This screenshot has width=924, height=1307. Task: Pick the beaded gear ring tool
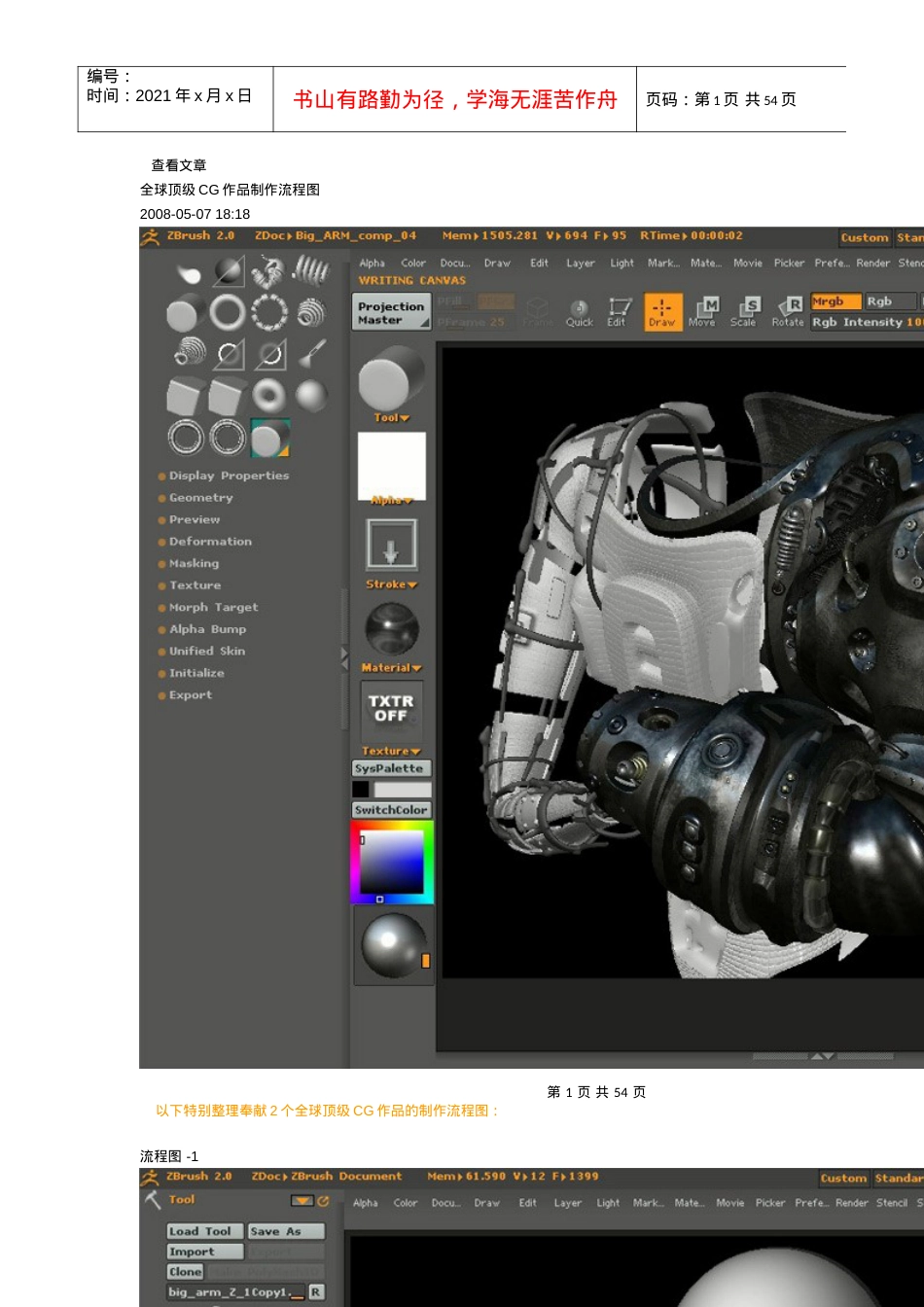(269, 313)
